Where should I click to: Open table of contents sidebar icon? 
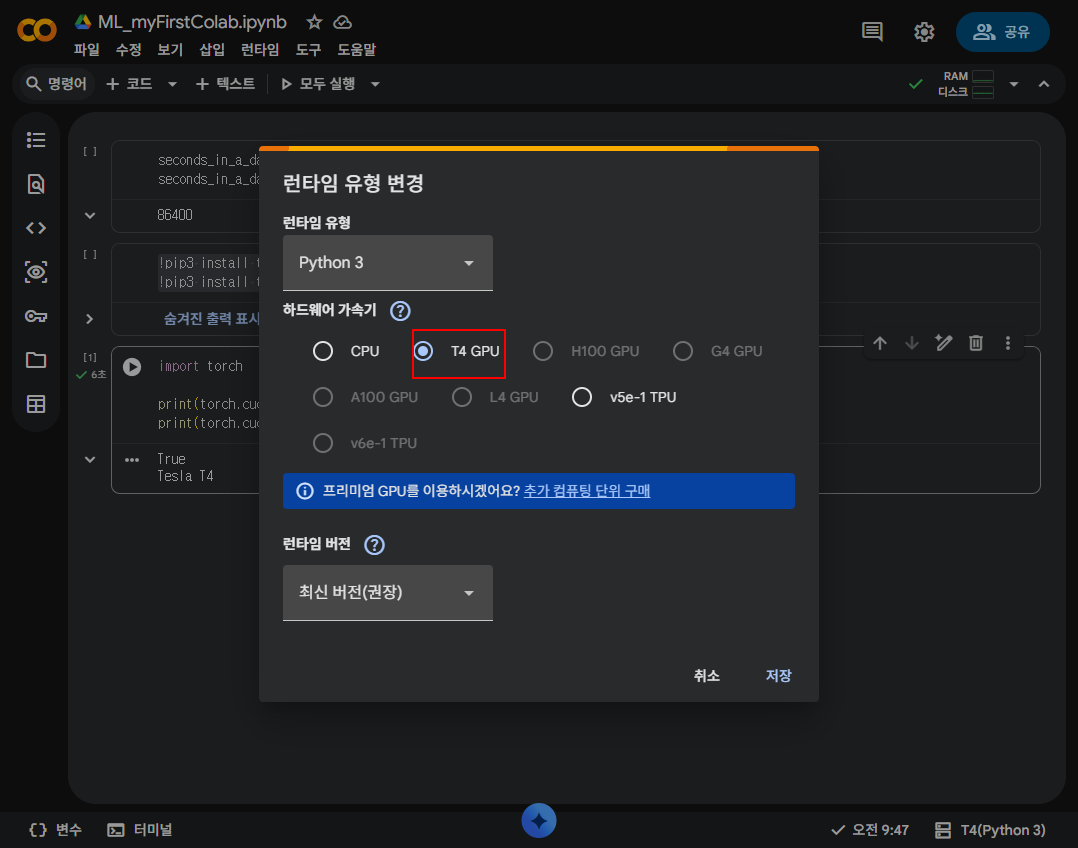click(36, 140)
